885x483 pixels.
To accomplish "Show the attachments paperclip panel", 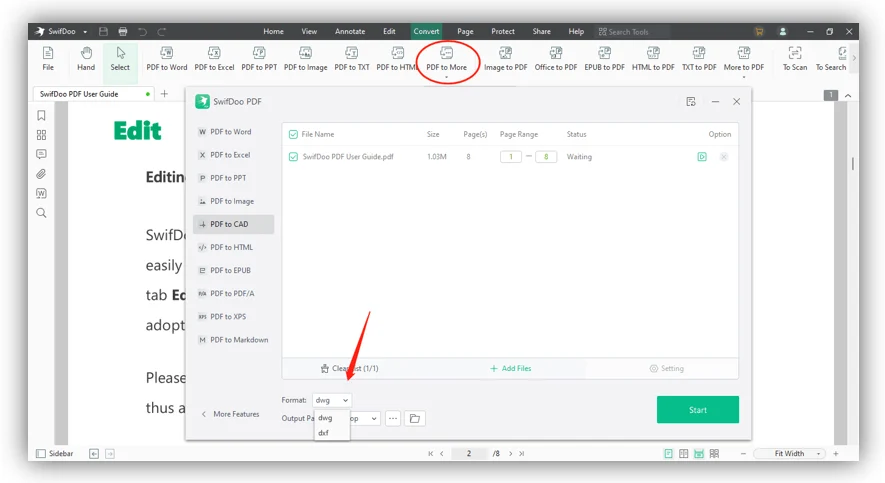I will click(x=41, y=174).
